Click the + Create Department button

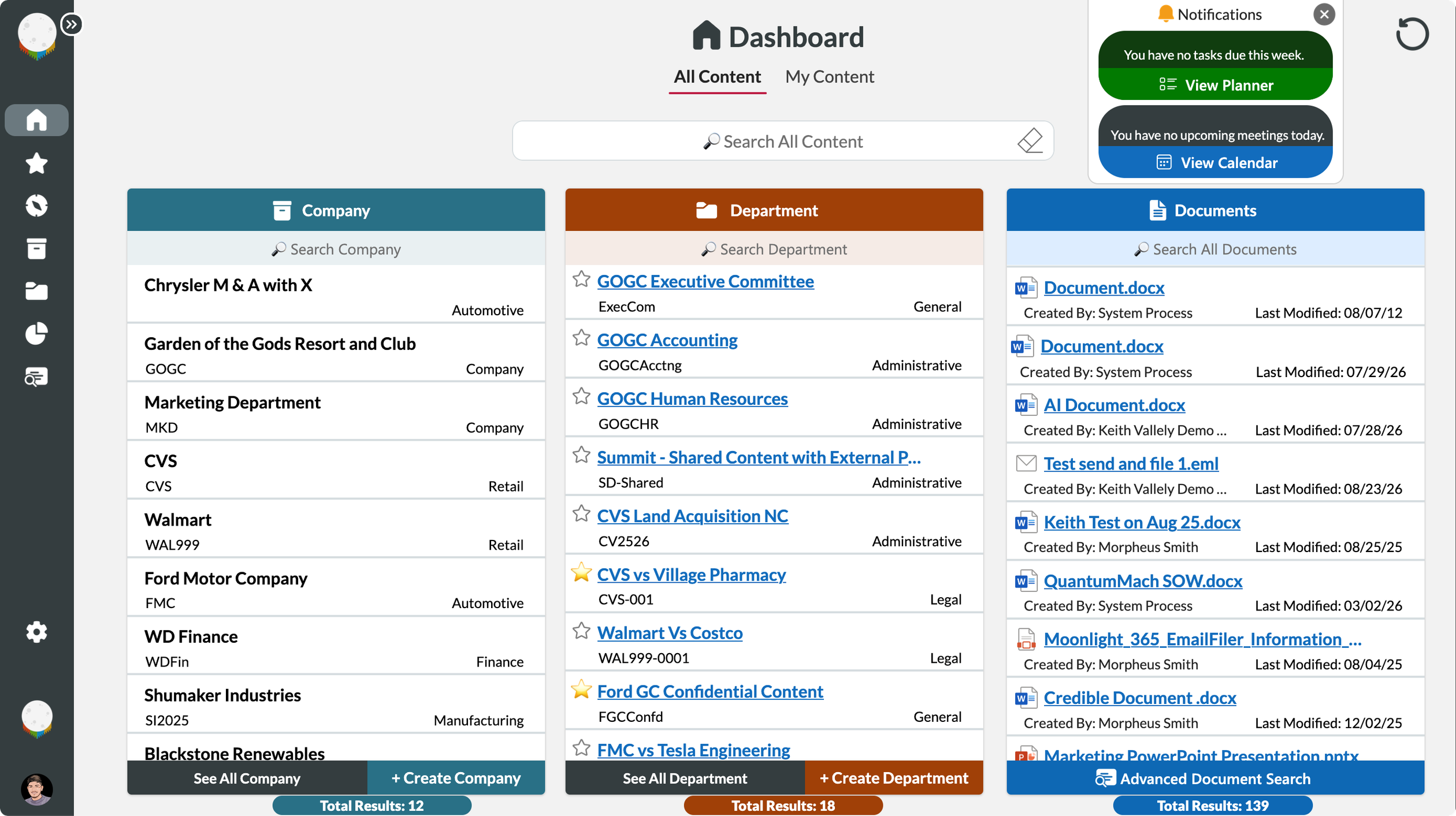(x=894, y=778)
